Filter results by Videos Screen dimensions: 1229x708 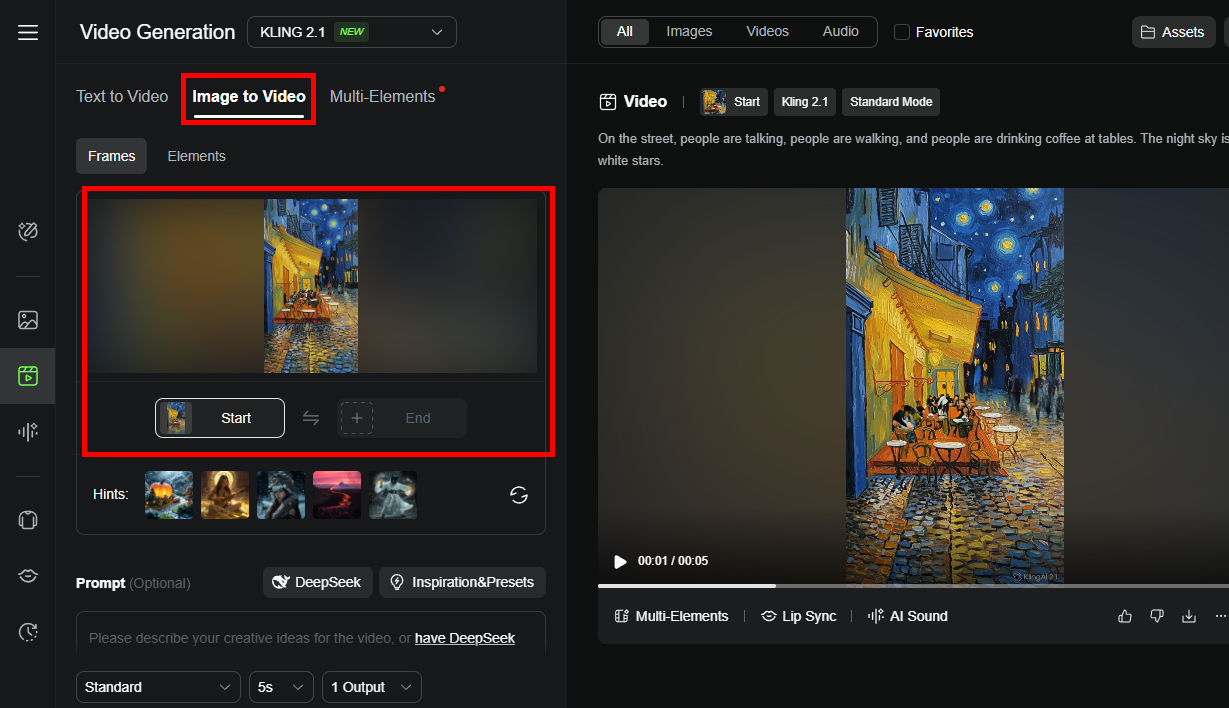coord(768,32)
